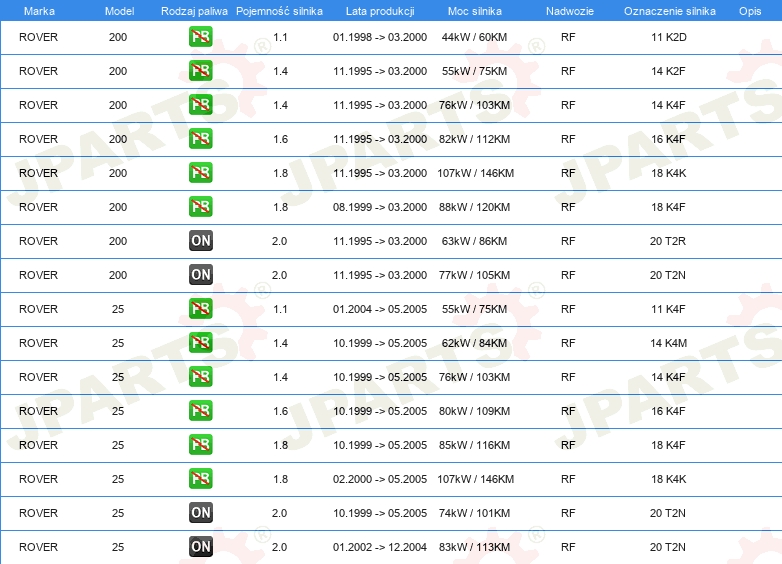
Task: Click production dates 01.2004 -> 05.2005
Action: point(380,309)
